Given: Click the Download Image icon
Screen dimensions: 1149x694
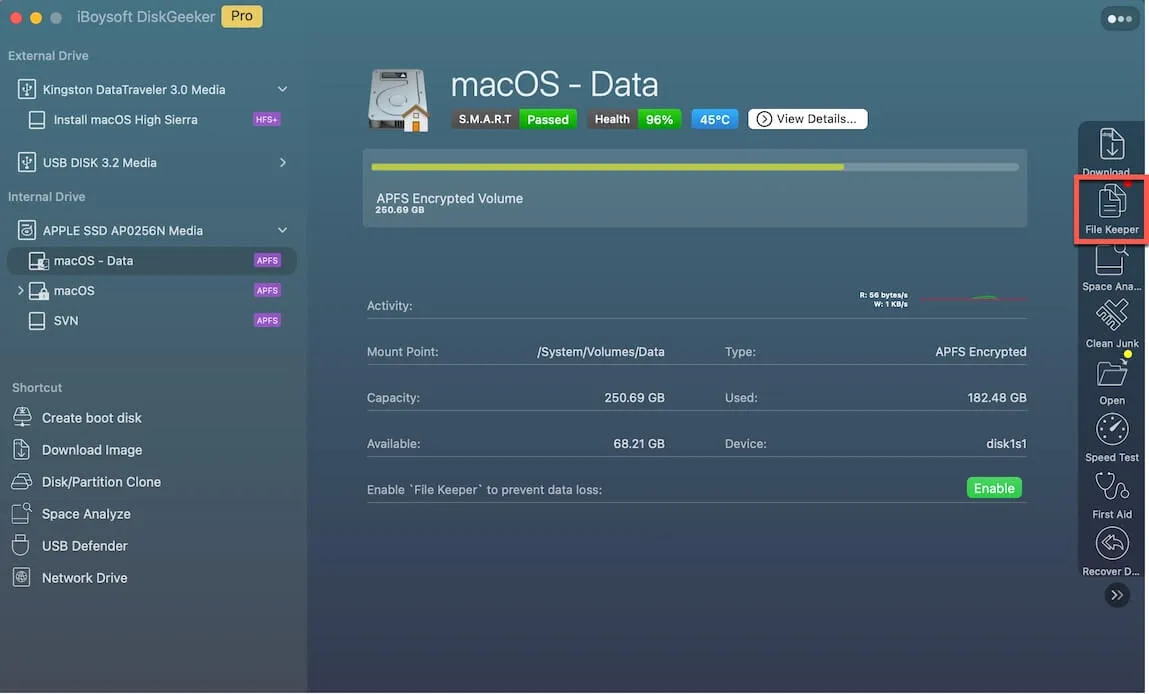Looking at the screenshot, I should pos(21,449).
